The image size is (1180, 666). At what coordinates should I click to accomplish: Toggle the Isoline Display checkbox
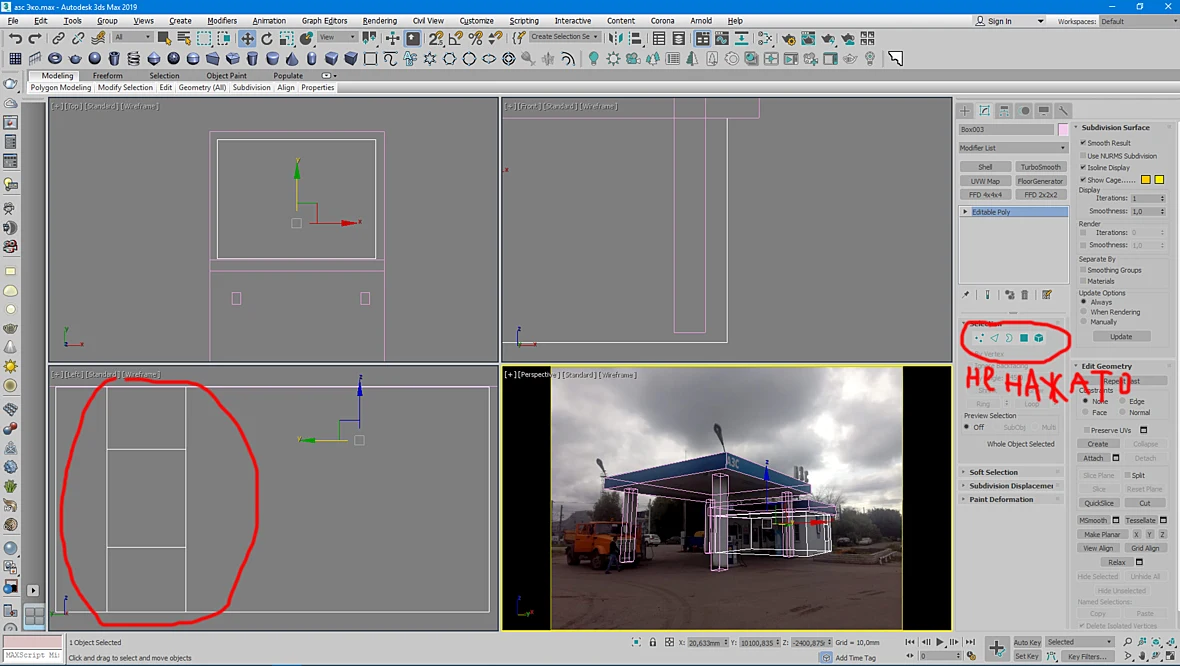pos(1083,168)
